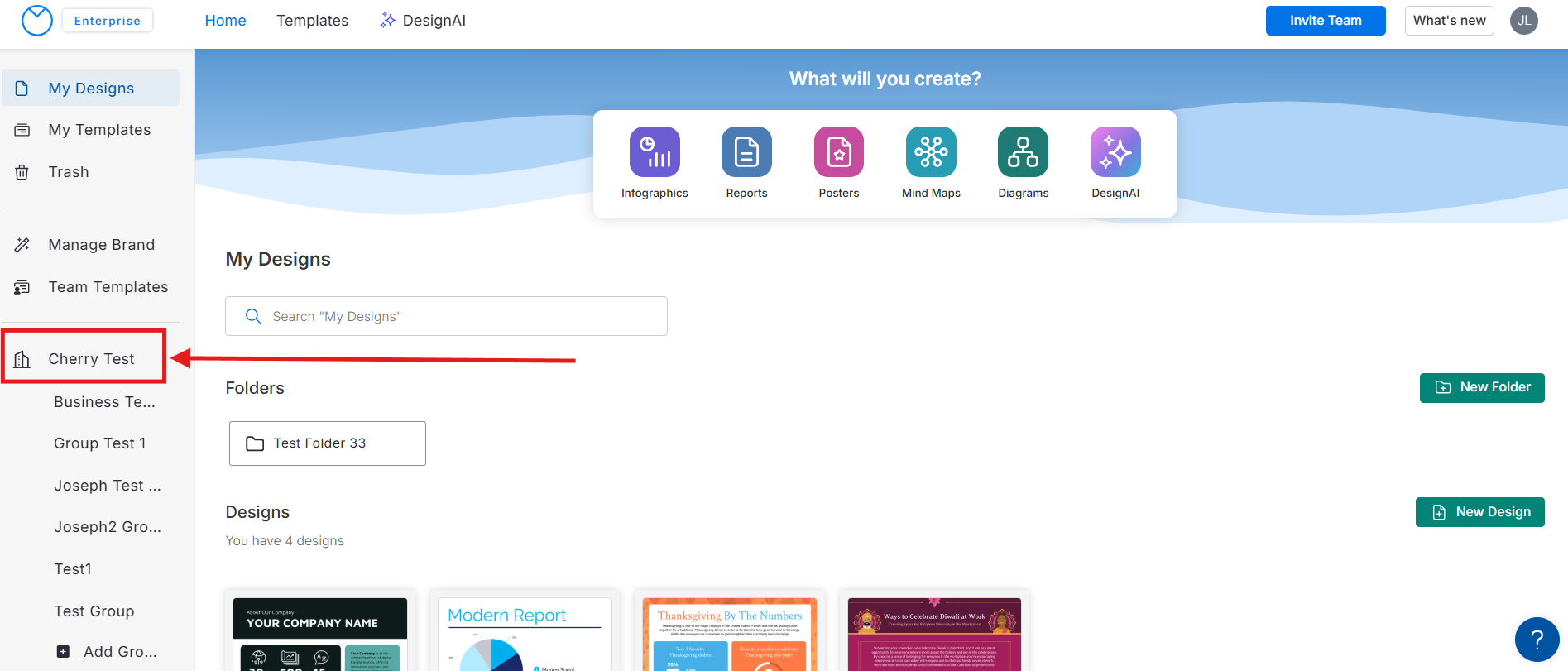The height and width of the screenshot is (671, 1568).
Task: Click the Search My Designs field
Action: (447, 316)
